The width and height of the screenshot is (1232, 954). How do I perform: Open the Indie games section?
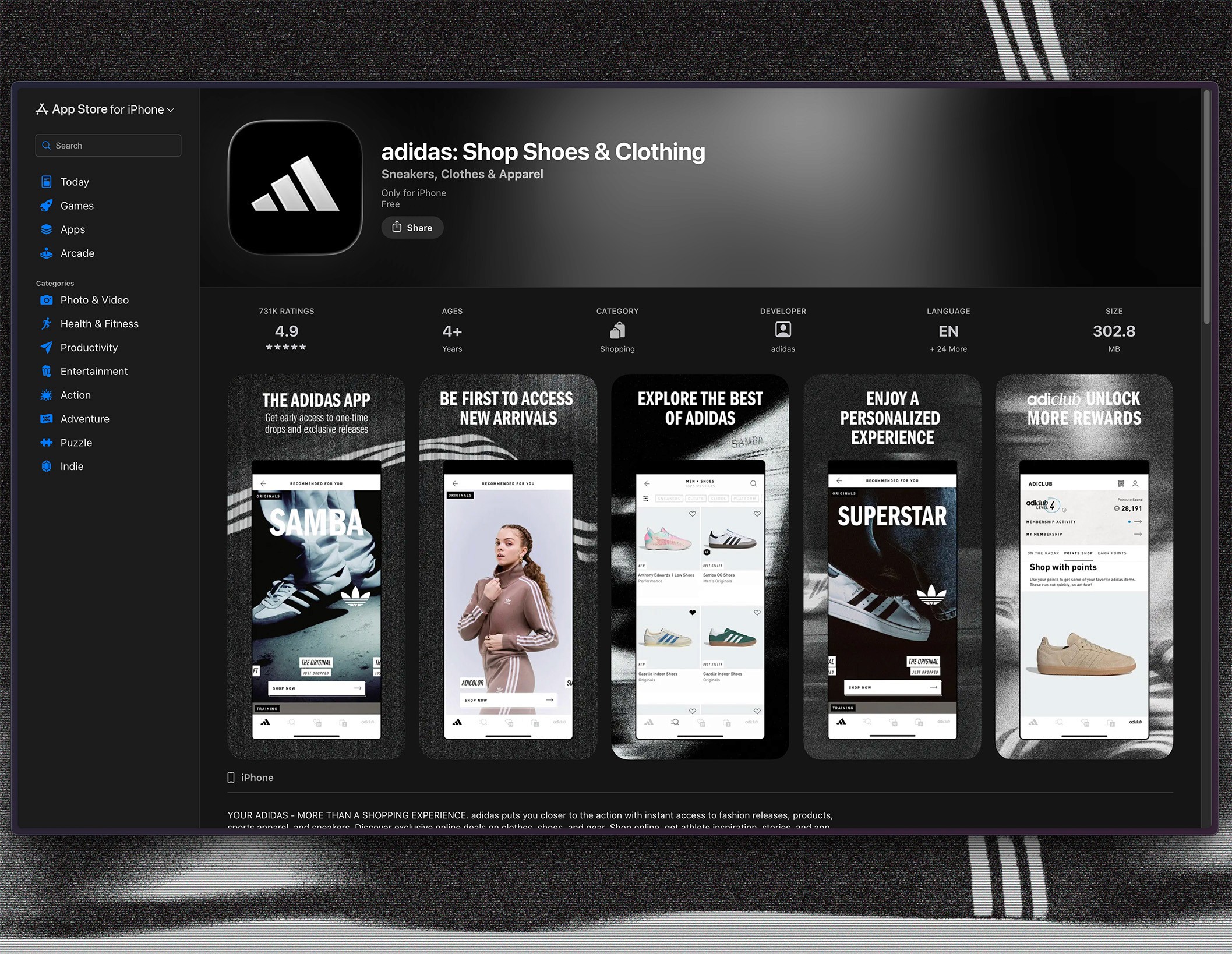[71, 466]
